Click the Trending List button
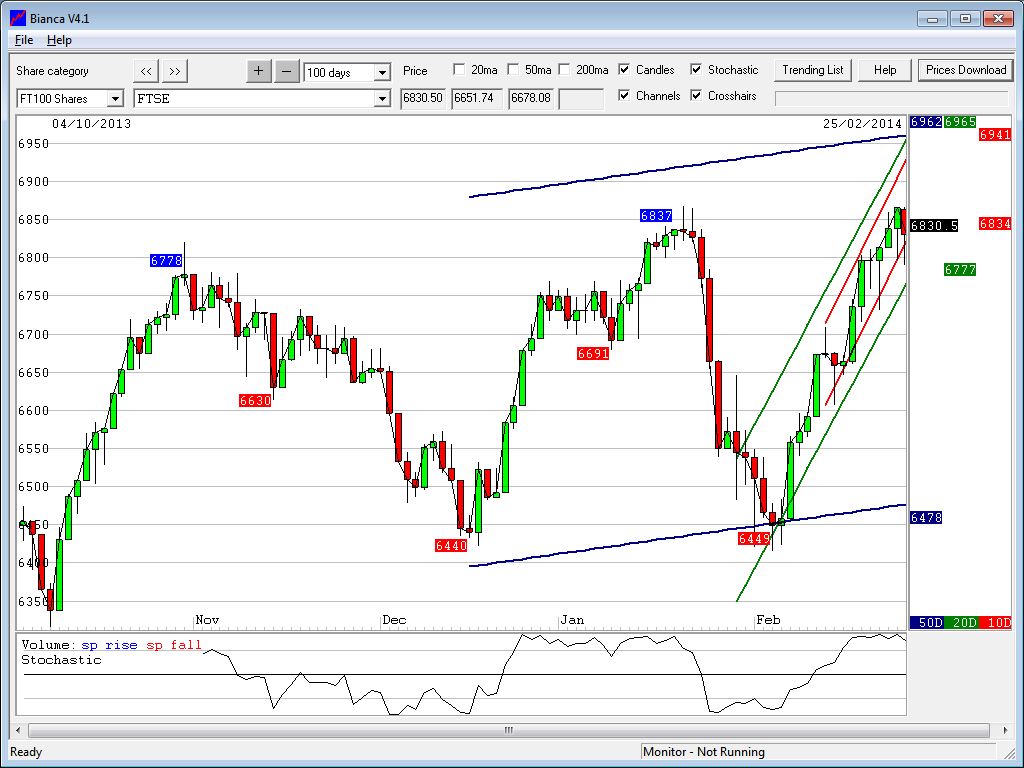 pyautogui.click(x=812, y=70)
